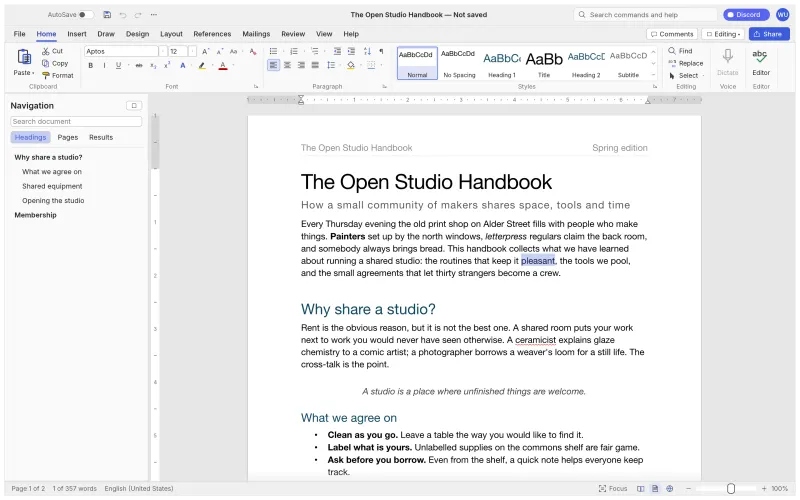Screen dimensions: 800x500
Task: Apply text effects with blue A icon
Action: (182, 65)
